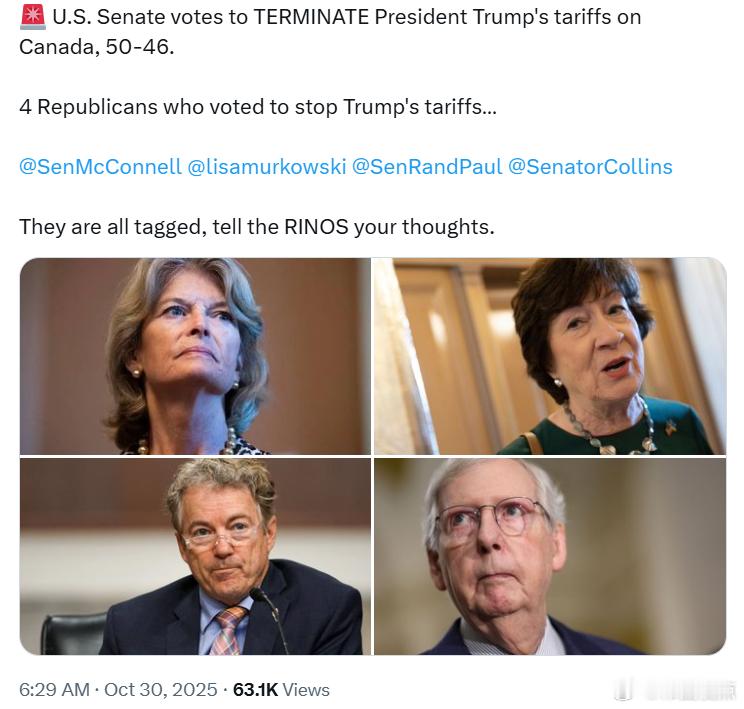Open the 63.1K Views count

click(x=282, y=690)
